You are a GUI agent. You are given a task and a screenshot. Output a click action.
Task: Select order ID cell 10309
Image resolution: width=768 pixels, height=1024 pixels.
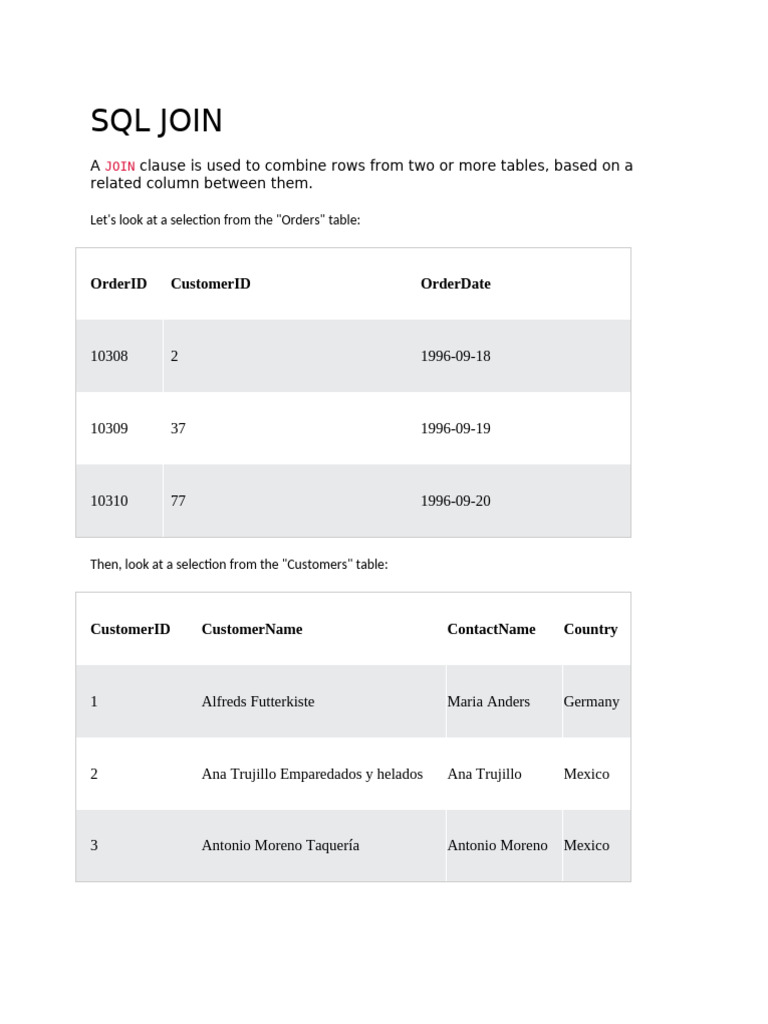coord(109,428)
